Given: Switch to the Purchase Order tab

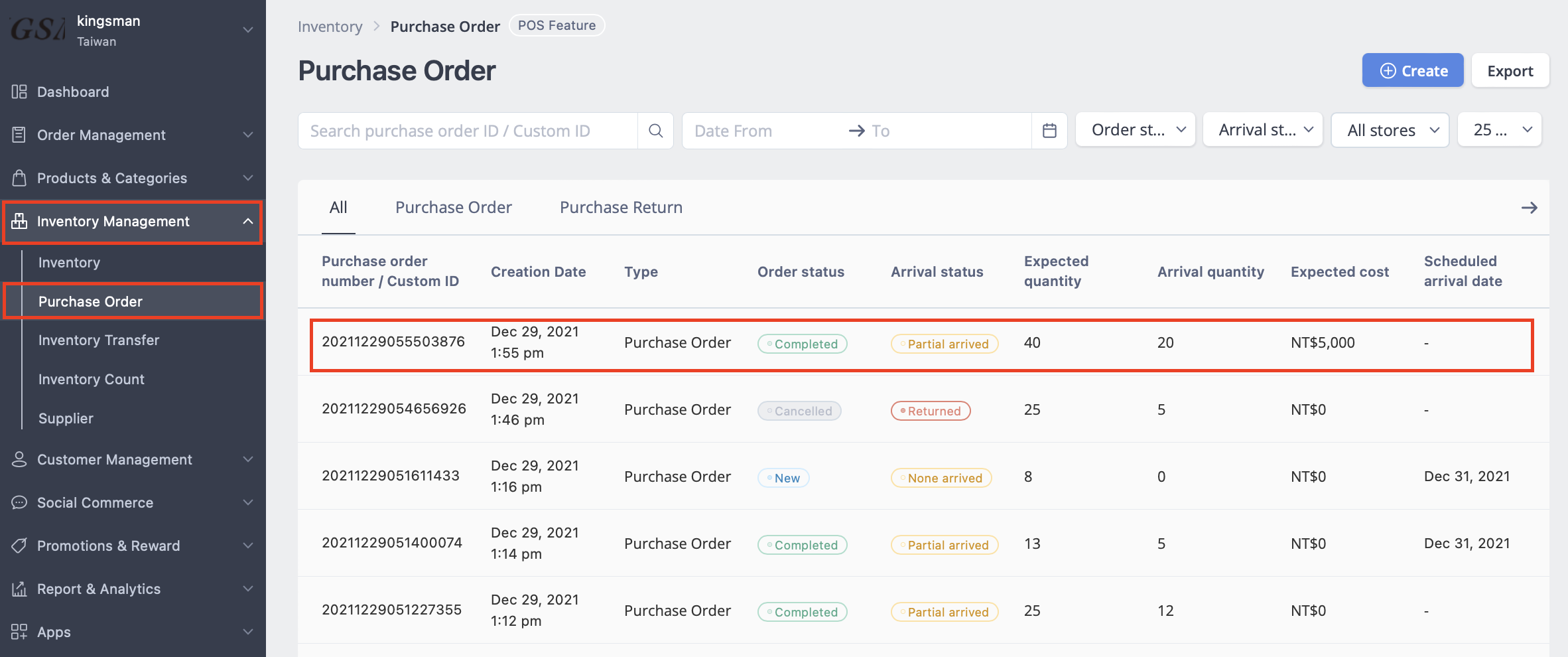Looking at the screenshot, I should pos(454,208).
